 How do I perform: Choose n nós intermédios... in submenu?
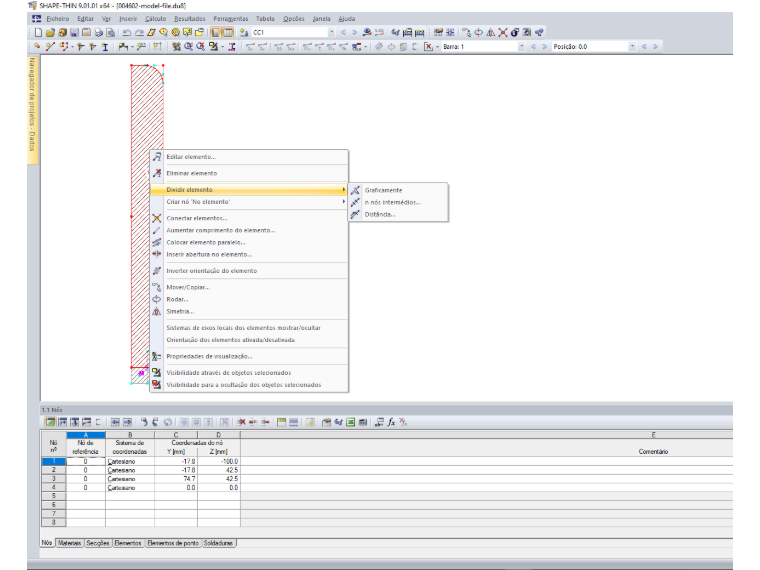398,202
